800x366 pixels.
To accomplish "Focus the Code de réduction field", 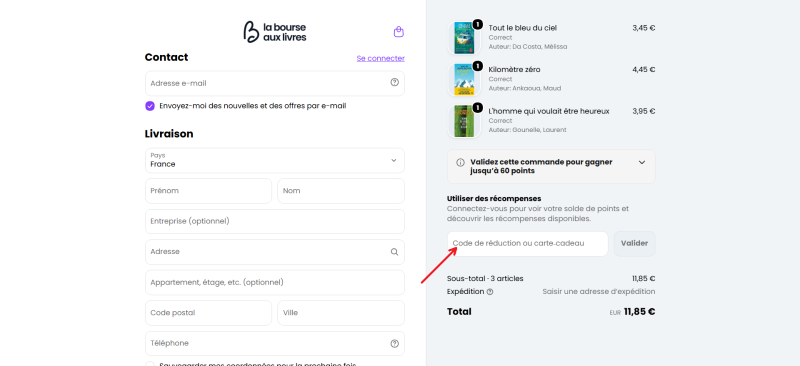I will click(528, 243).
